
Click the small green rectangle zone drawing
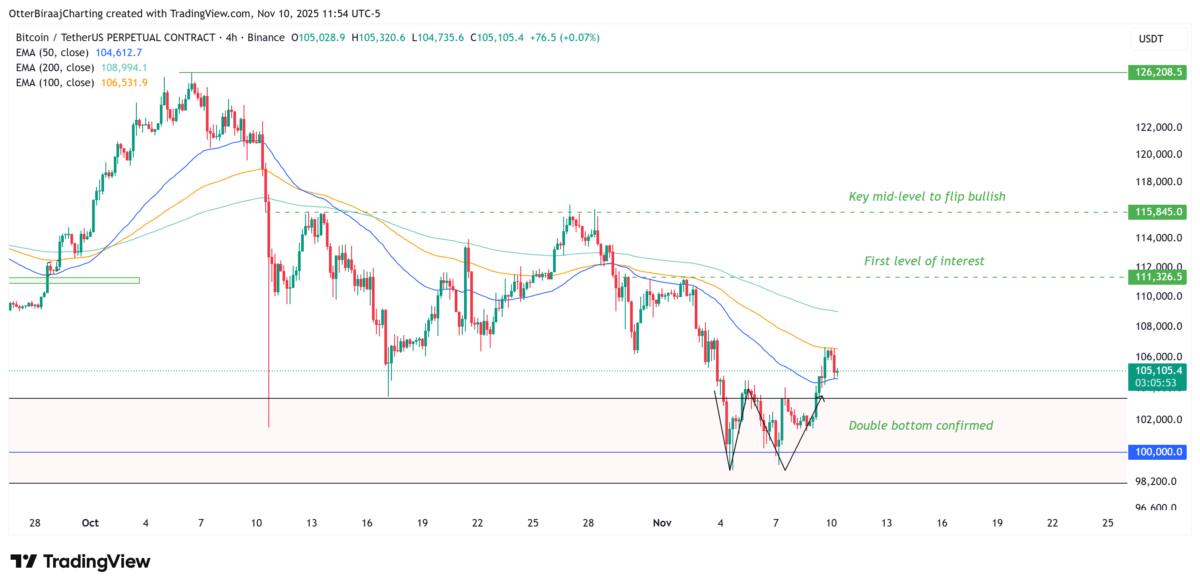point(74,280)
